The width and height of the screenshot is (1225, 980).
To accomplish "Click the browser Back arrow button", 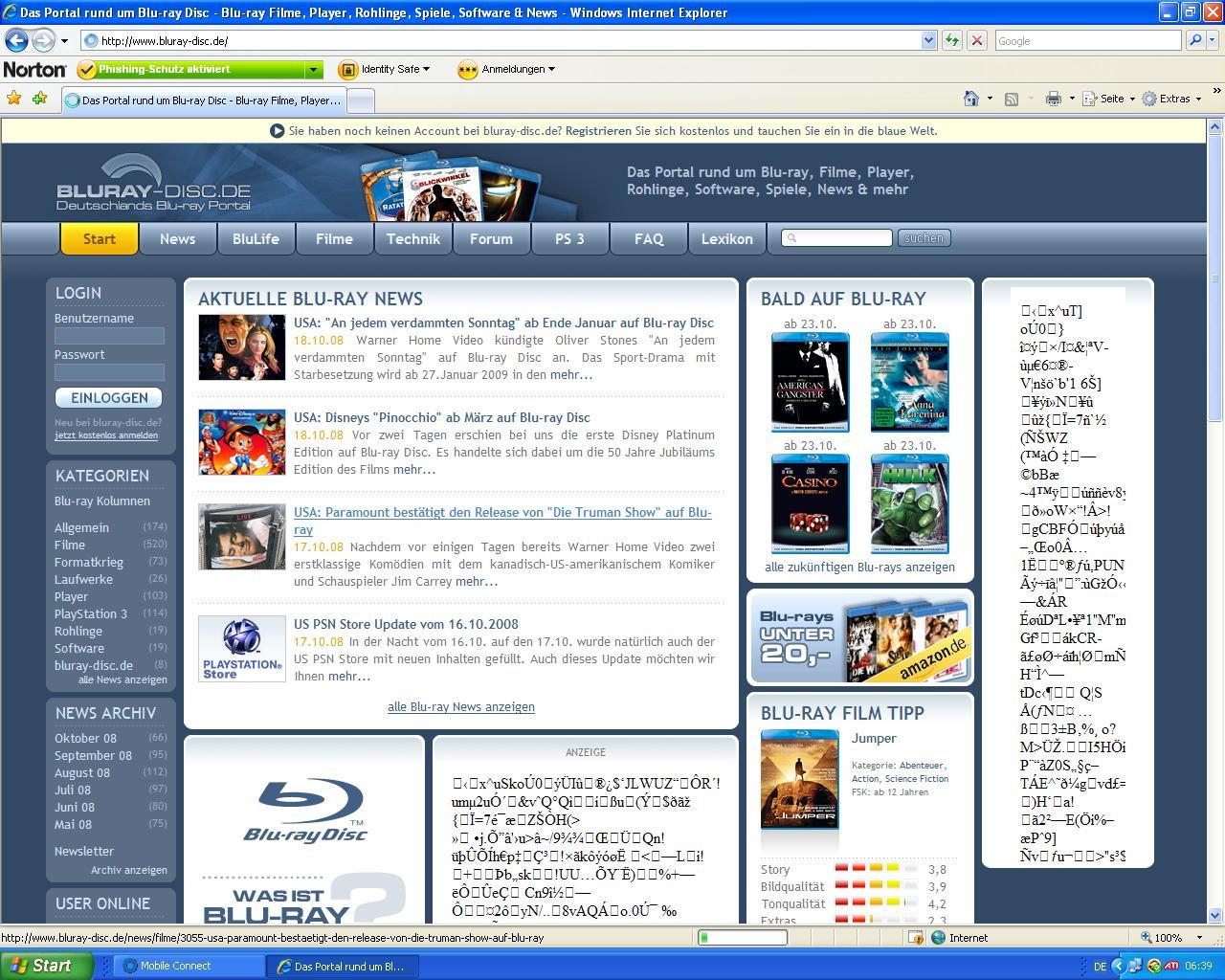I will pos(17,40).
